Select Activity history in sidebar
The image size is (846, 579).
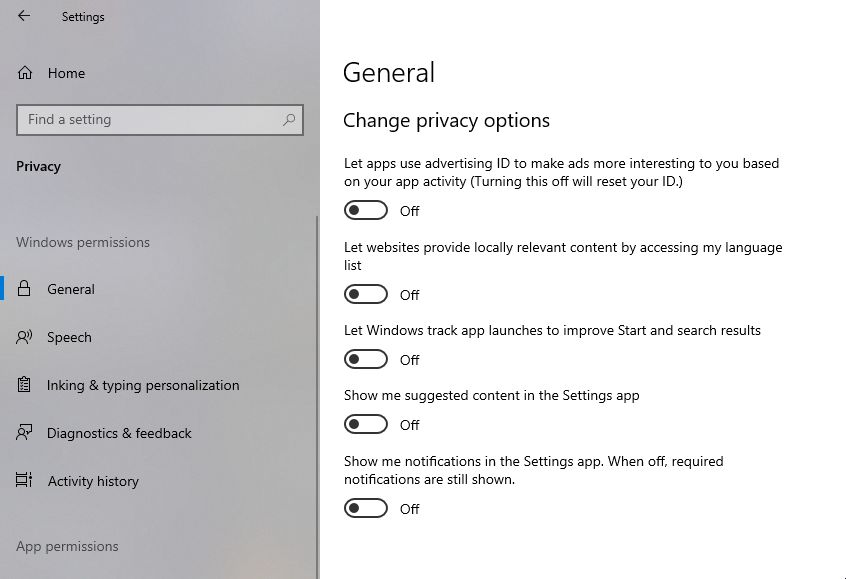[160, 480]
